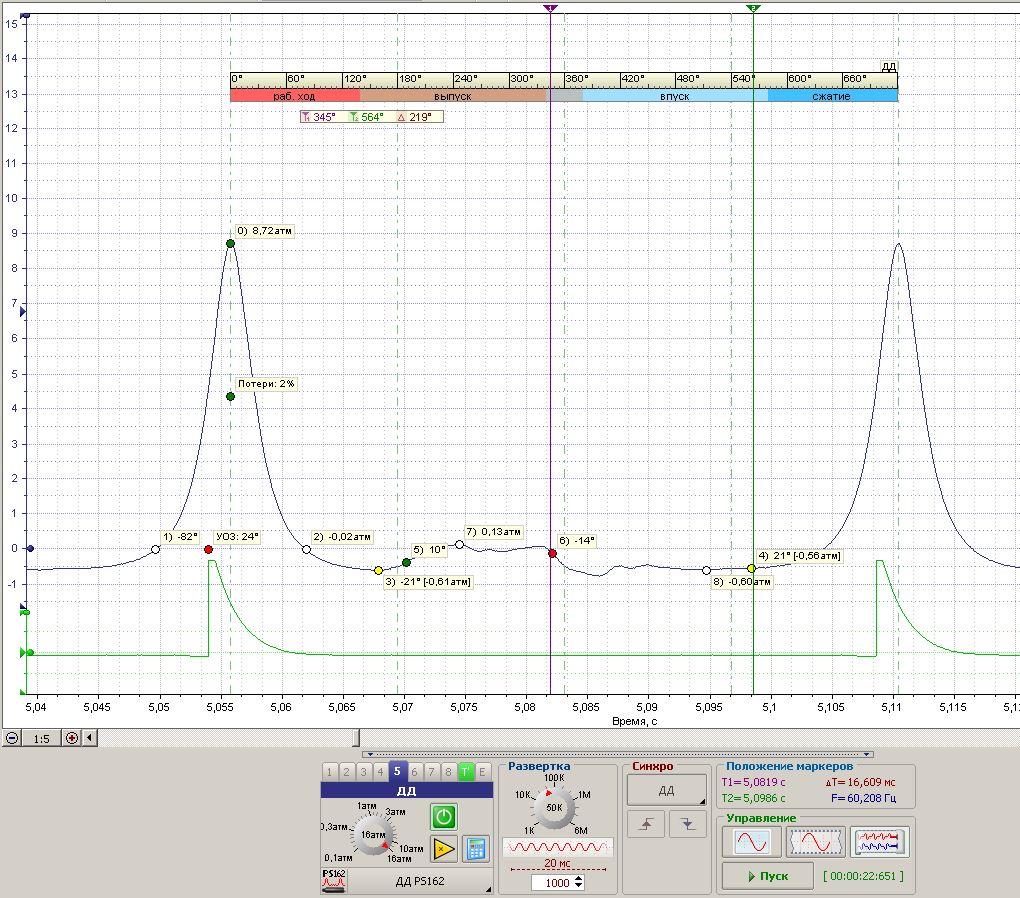
Task: Select falling edge trigger icon
Action: pyautogui.click(x=688, y=824)
